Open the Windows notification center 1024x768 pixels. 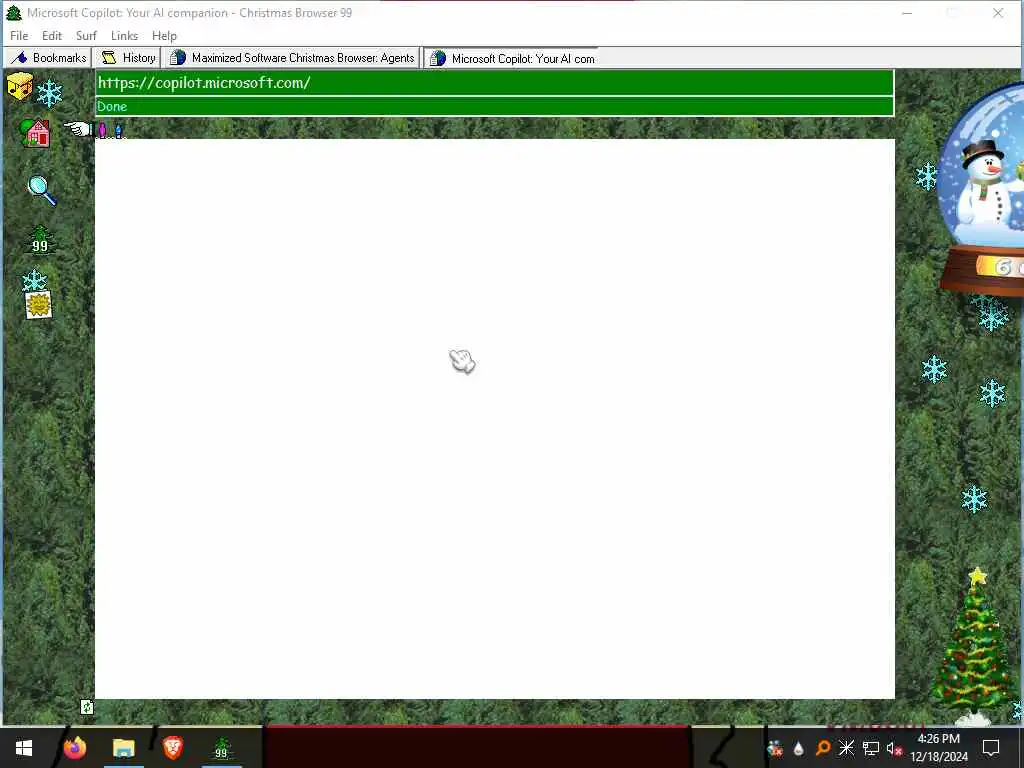991,748
